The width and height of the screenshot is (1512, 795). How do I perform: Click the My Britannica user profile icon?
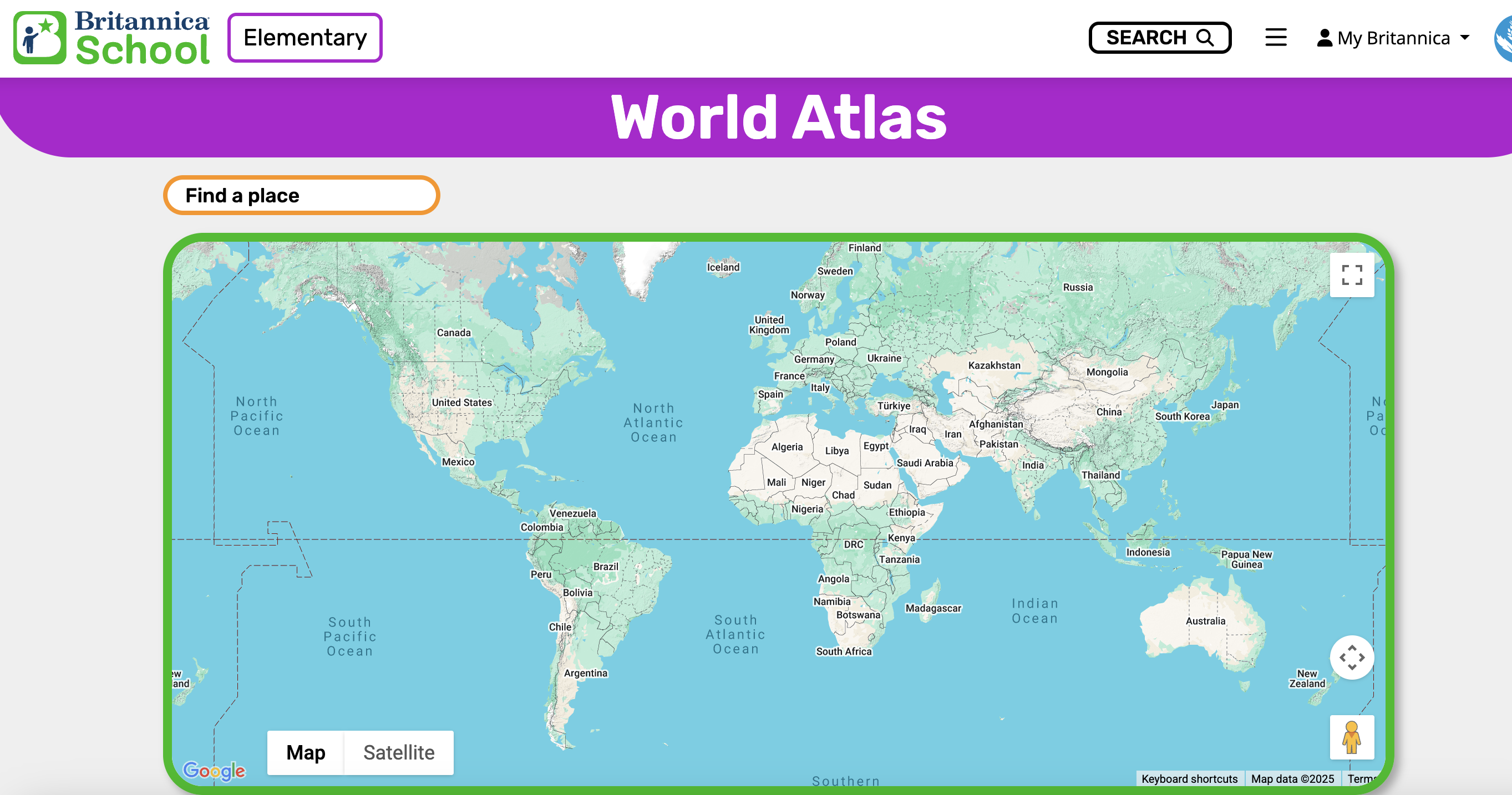pos(1324,38)
